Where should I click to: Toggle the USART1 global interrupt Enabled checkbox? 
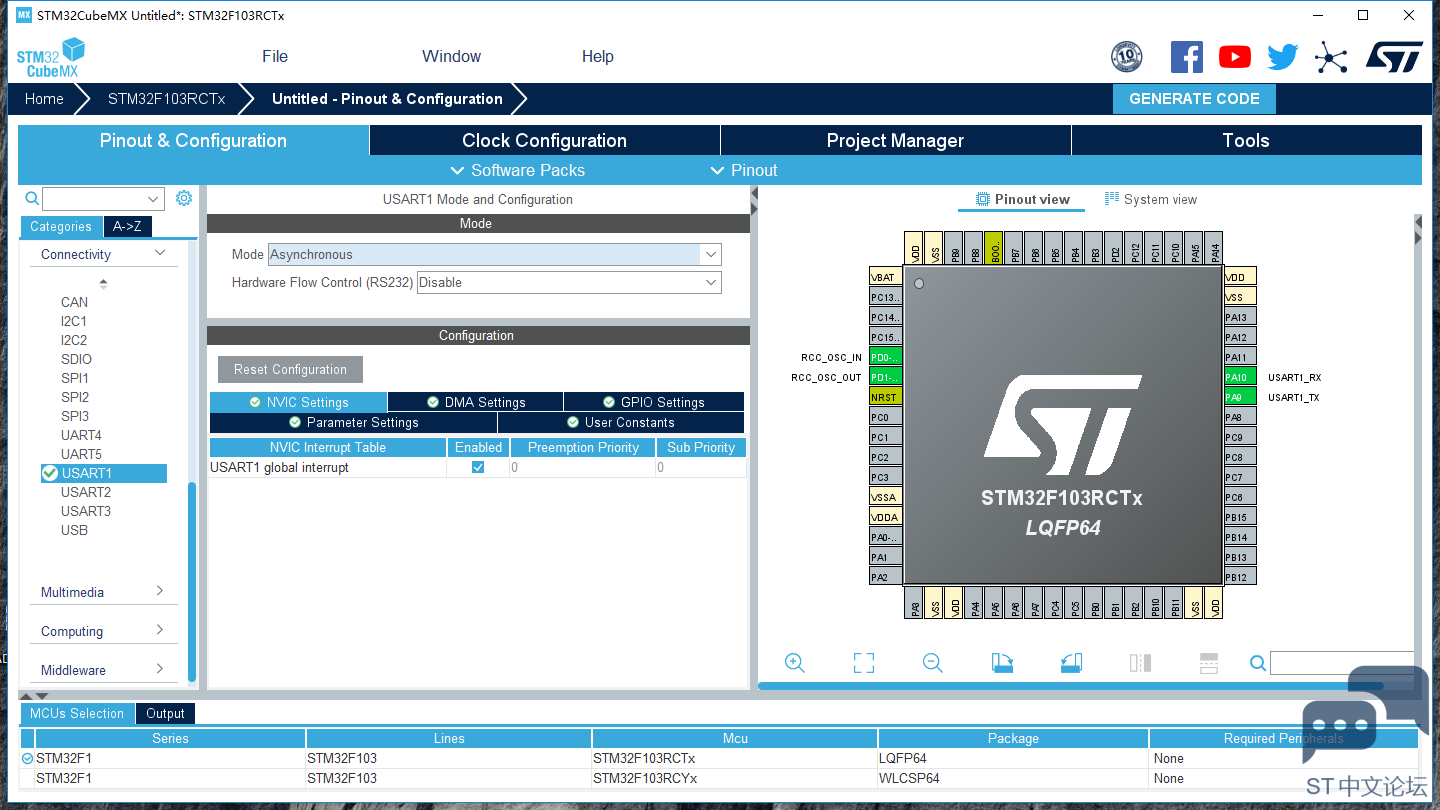[x=478, y=467]
